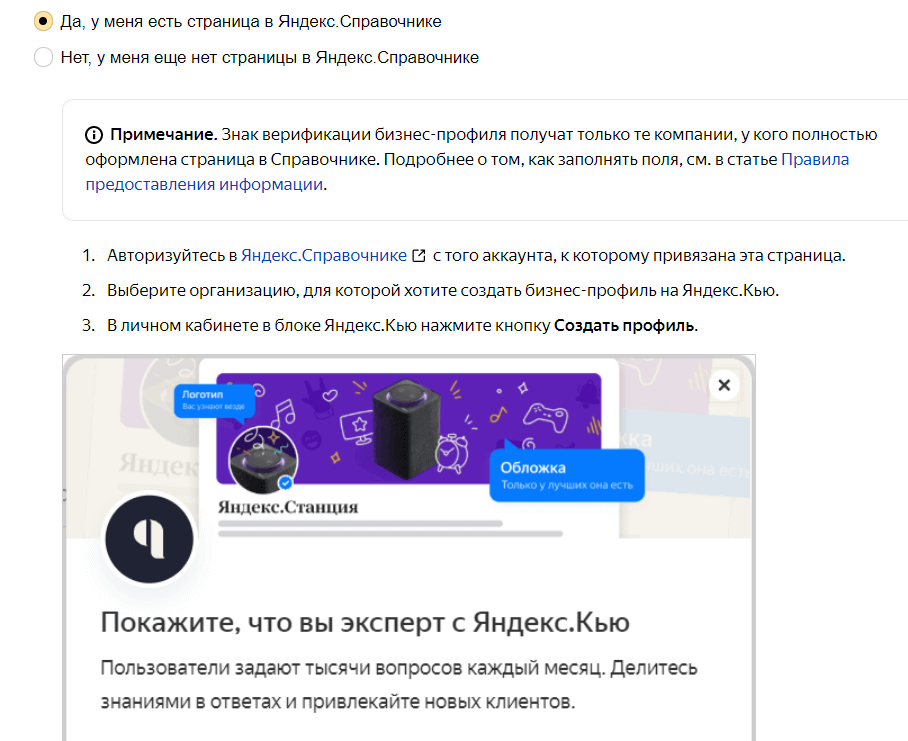Open the Яндекс.Справочнике link in step 1
The image size is (908, 741).
(322, 254)
